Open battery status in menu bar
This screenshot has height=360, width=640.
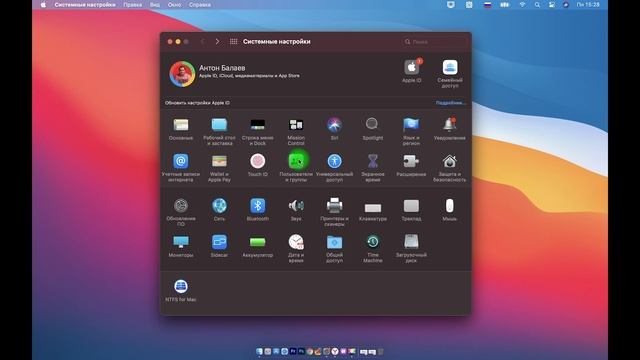tap(504, 5)
